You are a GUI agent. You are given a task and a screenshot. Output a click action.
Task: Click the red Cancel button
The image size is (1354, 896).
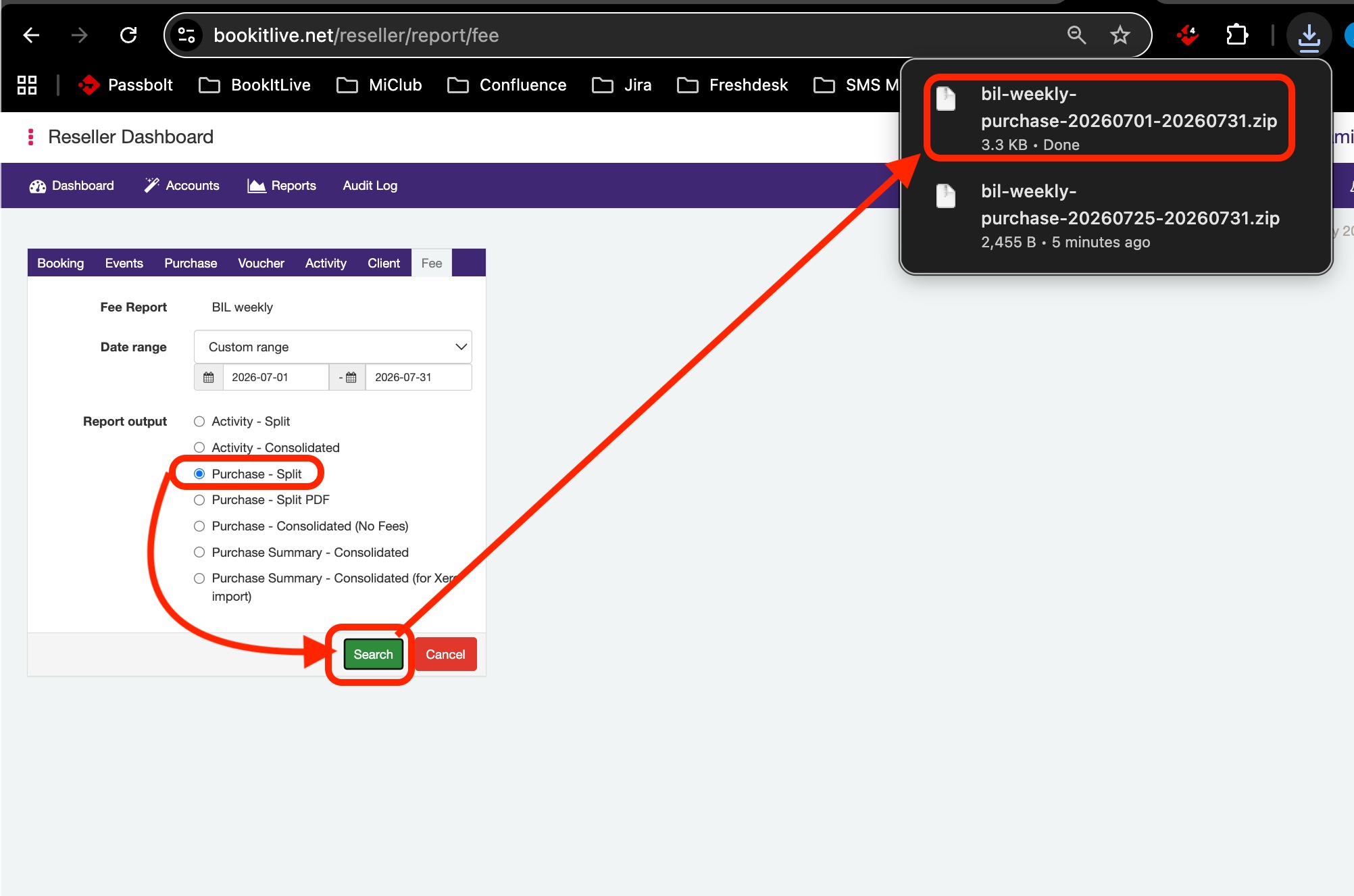[445, 654]
